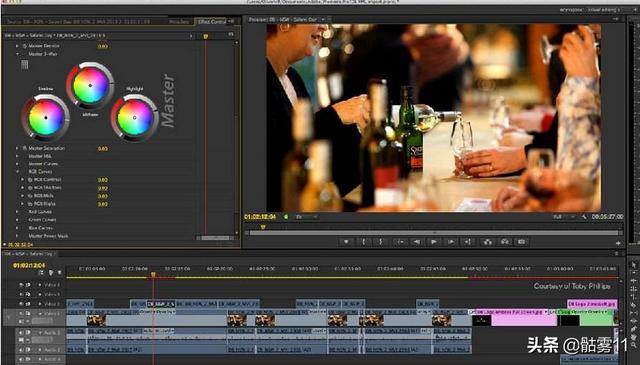Toggle the RGB Contrast stopwatch

coord(30,180)
